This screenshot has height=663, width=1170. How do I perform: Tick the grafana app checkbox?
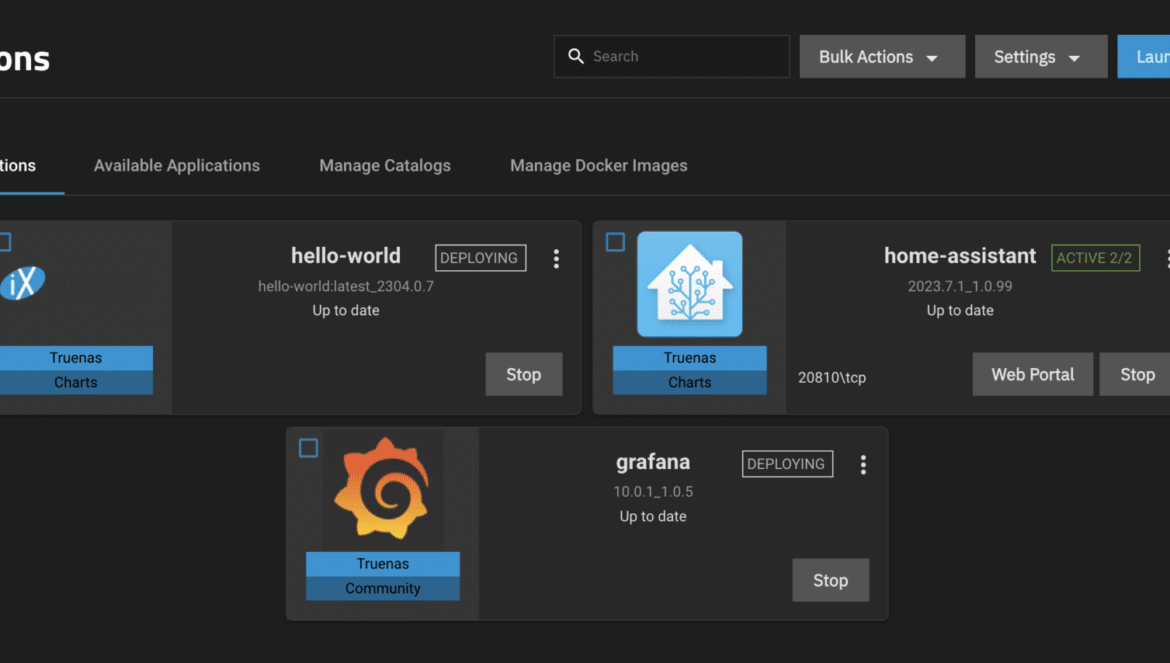pos(308,447)
